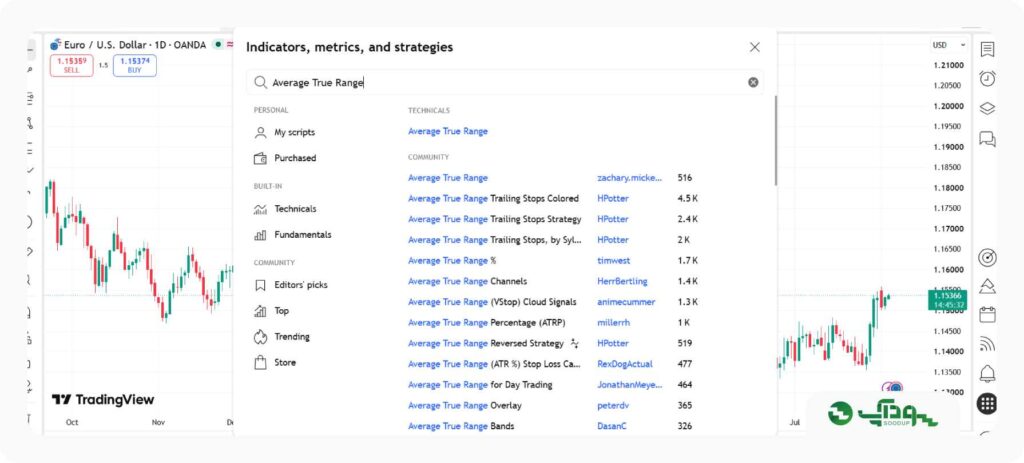Open the Store category
The image size is (1024, 463).
click(275, 362)
